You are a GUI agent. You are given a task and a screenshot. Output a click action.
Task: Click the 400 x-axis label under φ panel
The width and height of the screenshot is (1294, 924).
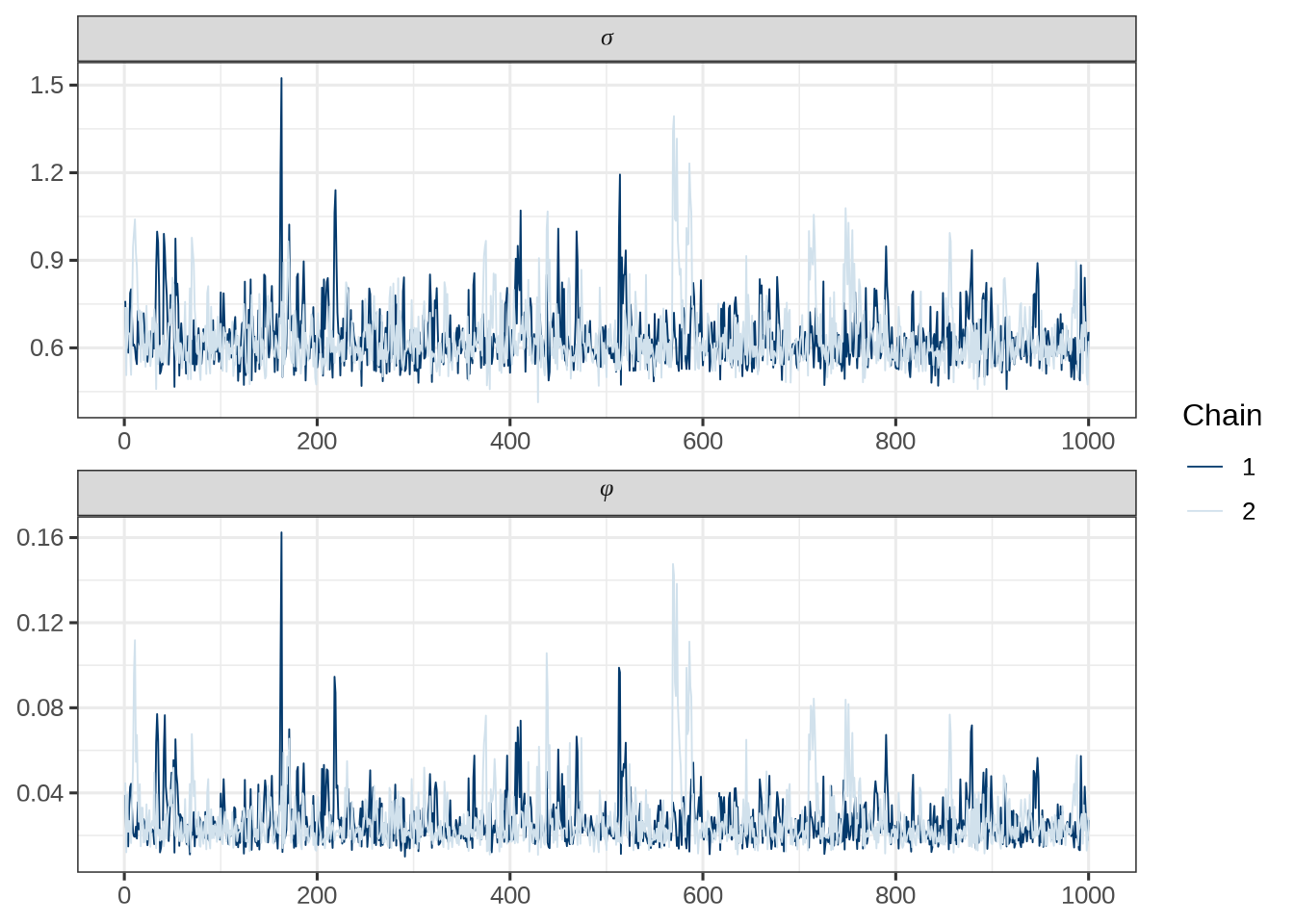pyautogui.click(x=509, y=896)
